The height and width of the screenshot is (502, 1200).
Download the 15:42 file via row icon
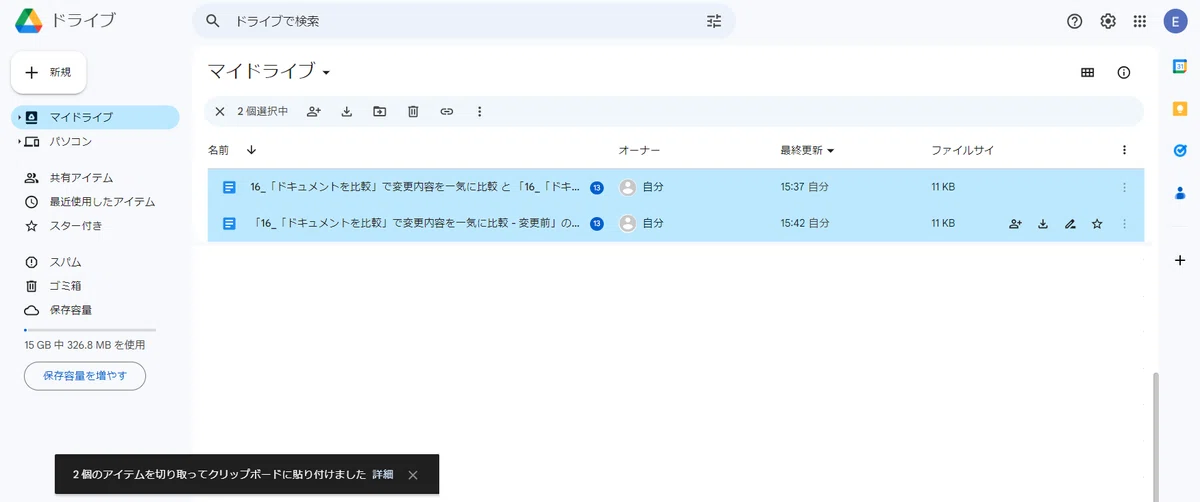point(1043,224)
